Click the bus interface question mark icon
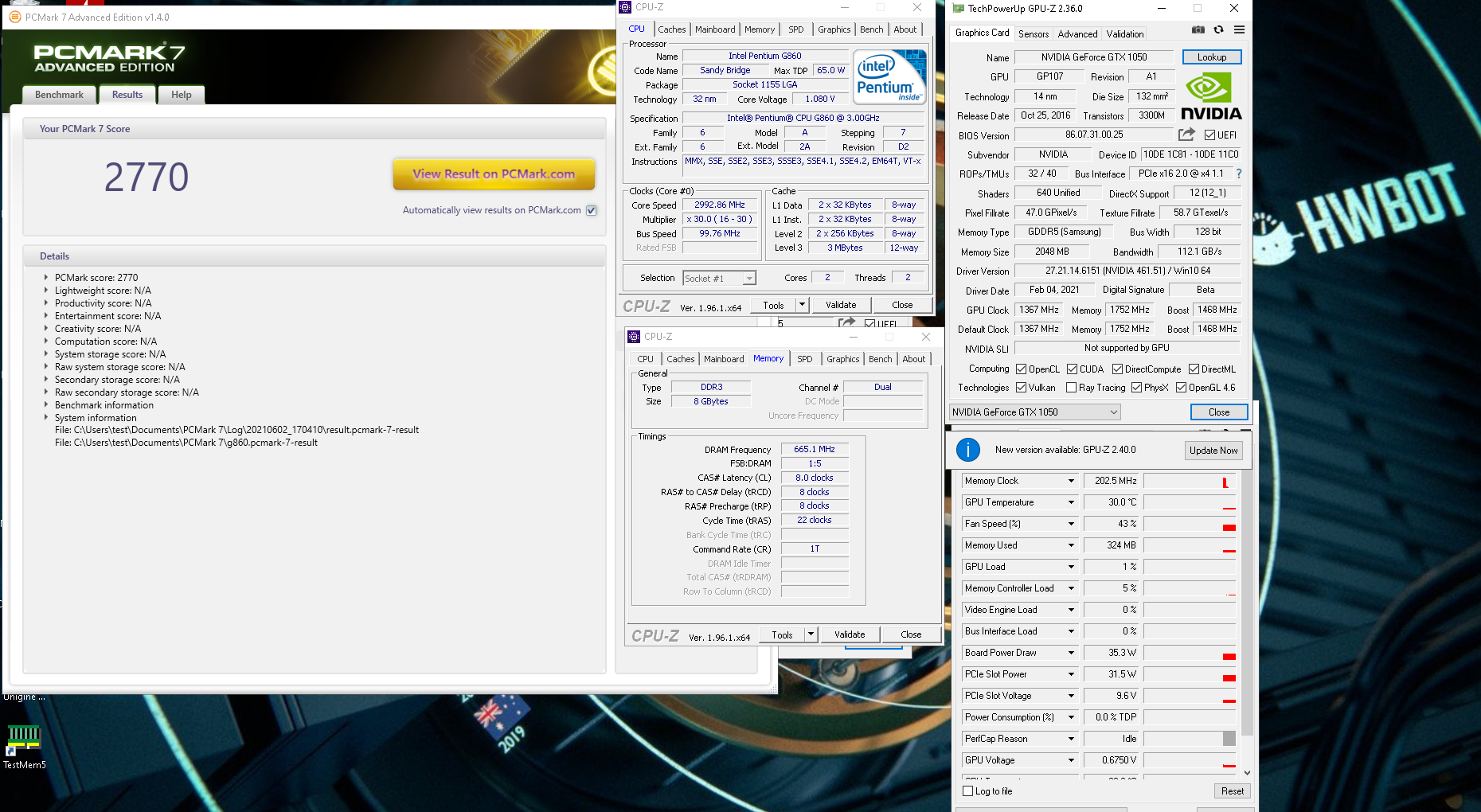 (1238, 174)
